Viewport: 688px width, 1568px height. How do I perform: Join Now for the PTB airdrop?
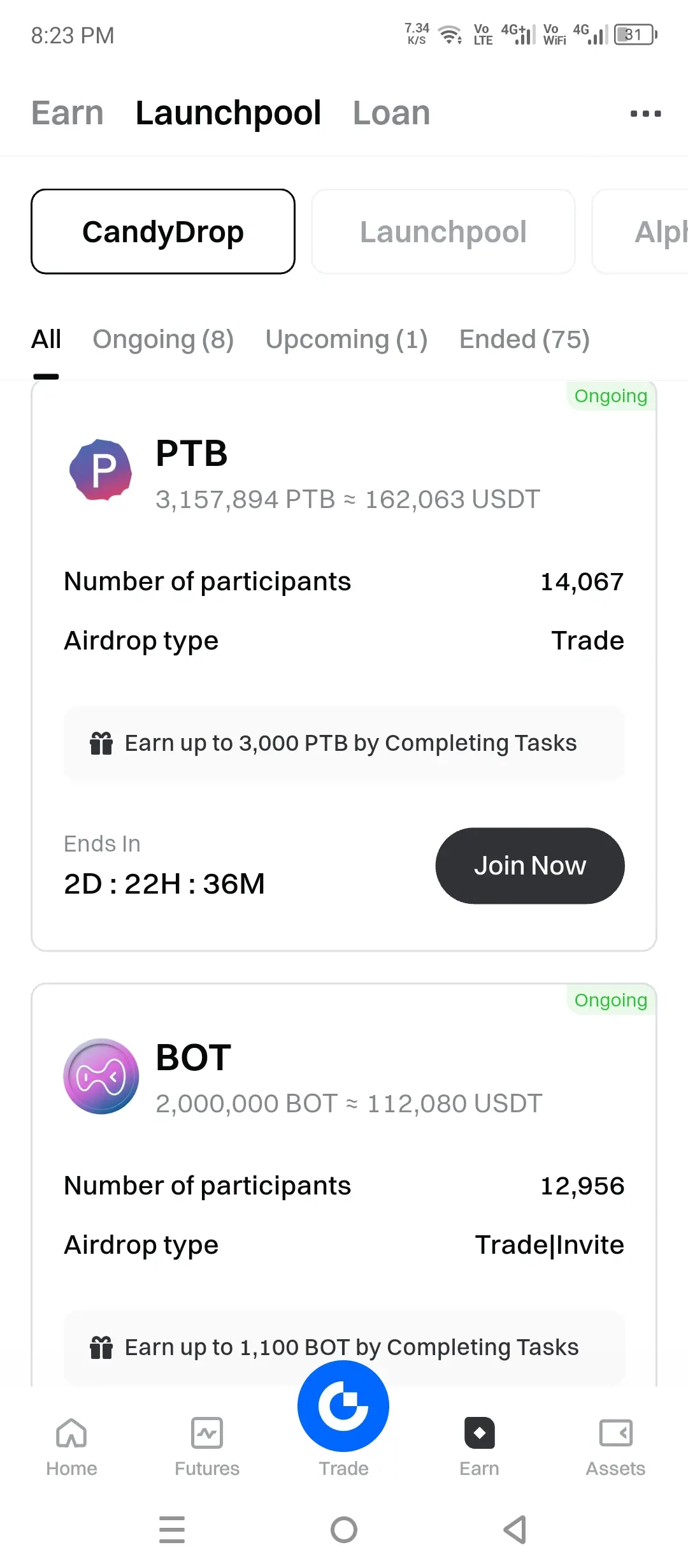pos(530,866)
